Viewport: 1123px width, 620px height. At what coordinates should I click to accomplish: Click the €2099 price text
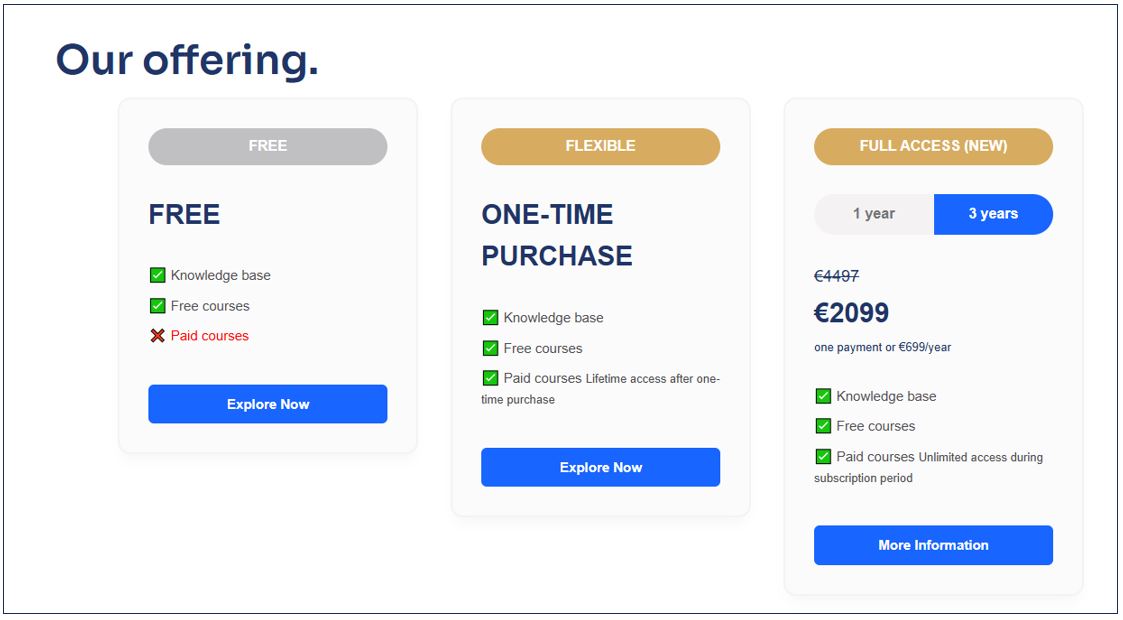[x=851, y=313]
